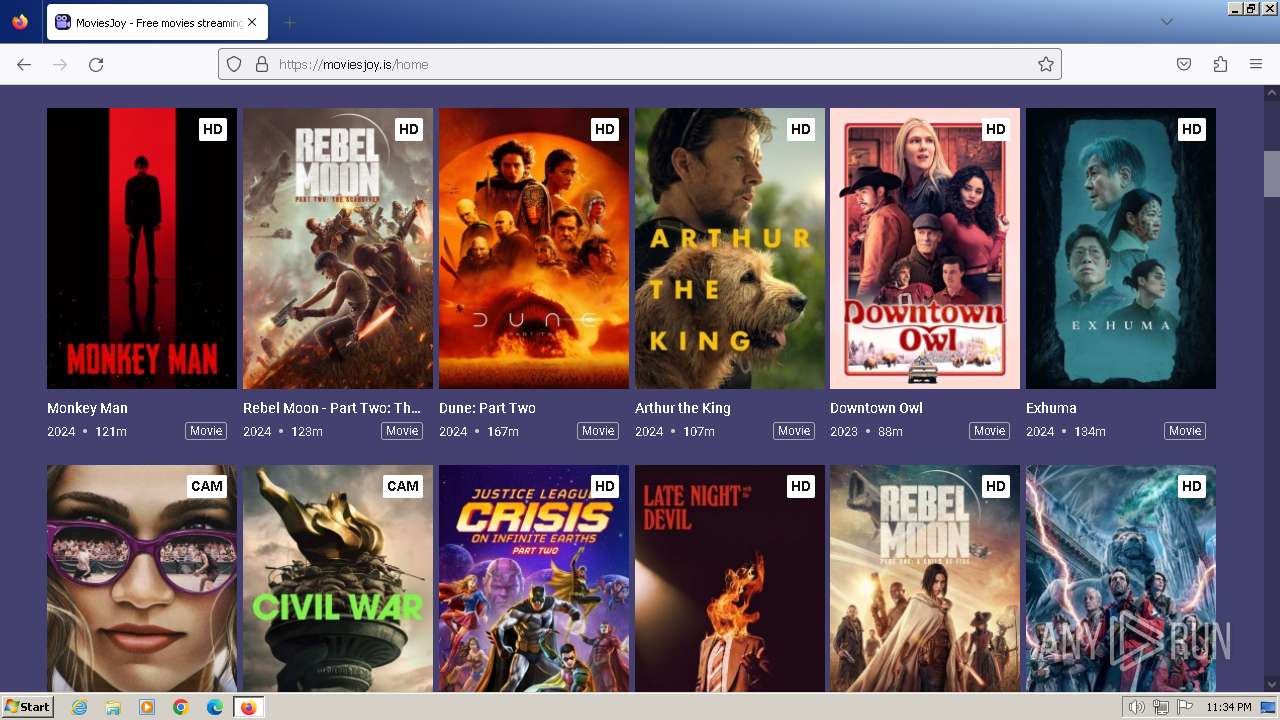Open the media player taskbar icon
The image size is (1280, 720).
(147, 707)
